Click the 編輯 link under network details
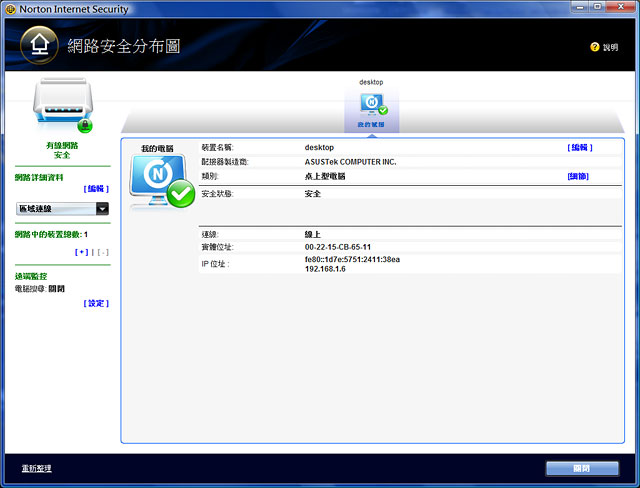This screenshot has width=640, height=488. (x=96, y=189)
